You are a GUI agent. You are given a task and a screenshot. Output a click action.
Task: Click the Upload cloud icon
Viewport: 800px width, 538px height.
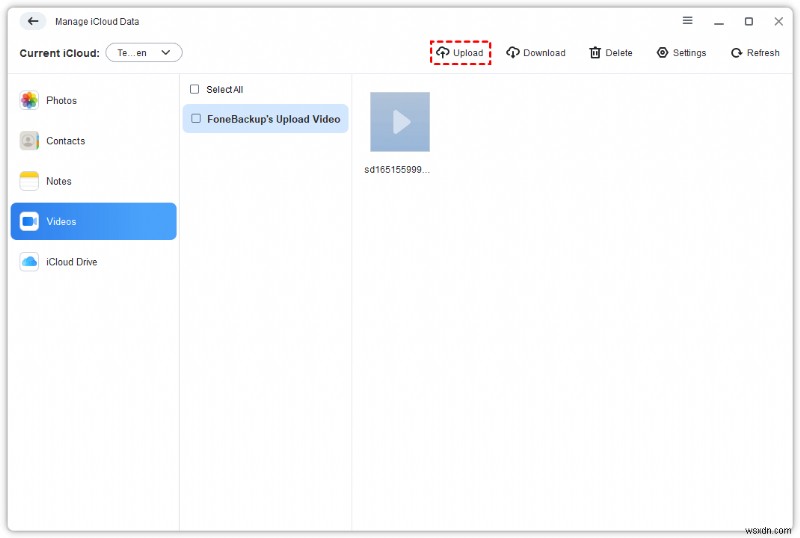click(442, 53)
